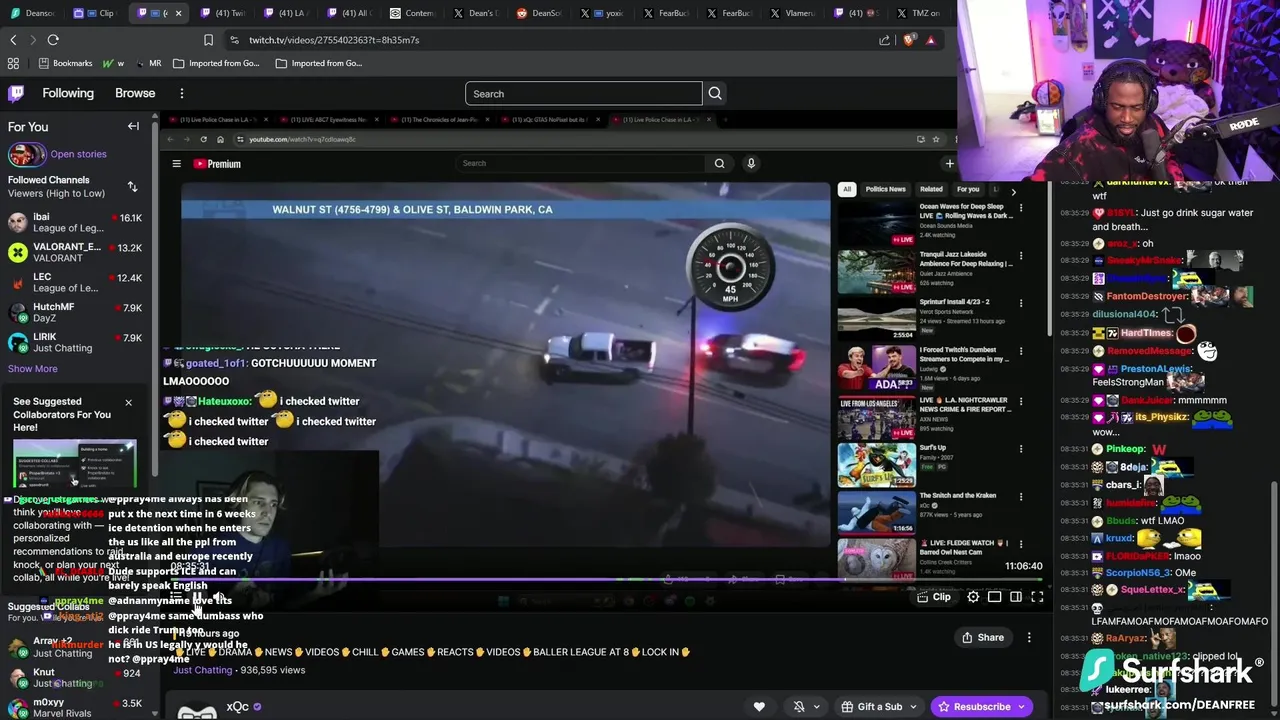This screenshot has height=720, width=1280.
Task: Open Bookmarks folder in bookmarks bar
Action: (x=65, y=63)
